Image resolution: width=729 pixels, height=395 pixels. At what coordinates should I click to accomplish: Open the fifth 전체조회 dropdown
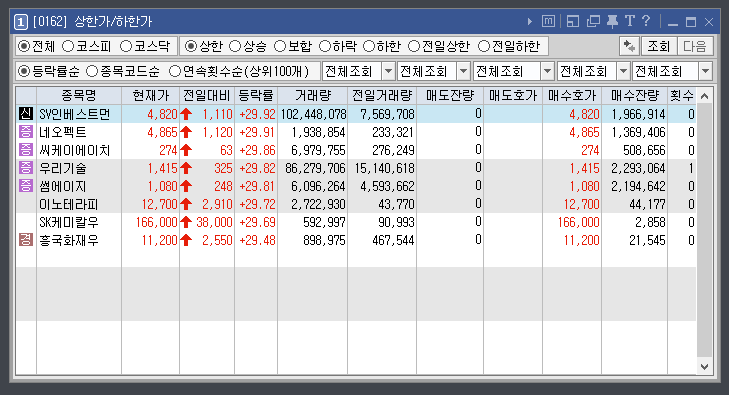[705, 71]
